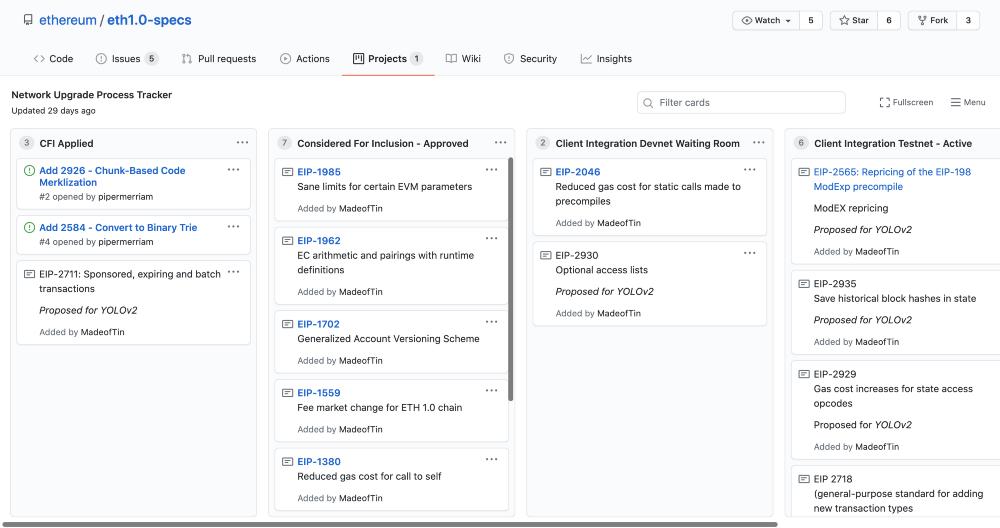
Task: Open EIP-2565 Repricing ModExp precompile link
Action: (892, 179)
